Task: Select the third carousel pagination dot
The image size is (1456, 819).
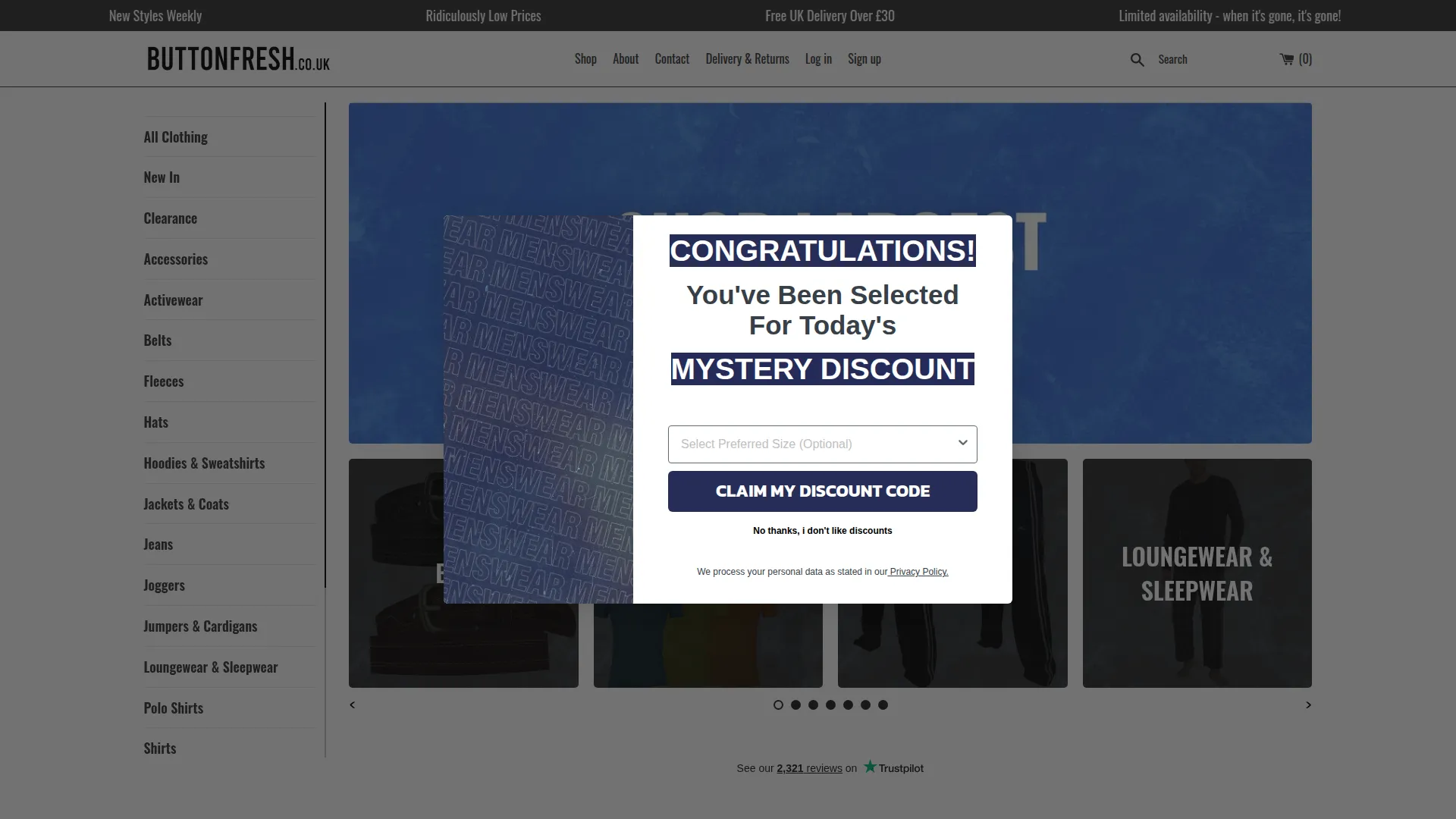Action: click(813, 705)
